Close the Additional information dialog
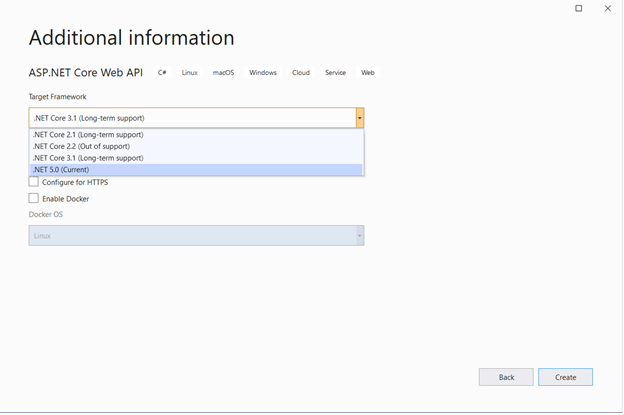This screenshot has width=624, height=415. point(607,8)
